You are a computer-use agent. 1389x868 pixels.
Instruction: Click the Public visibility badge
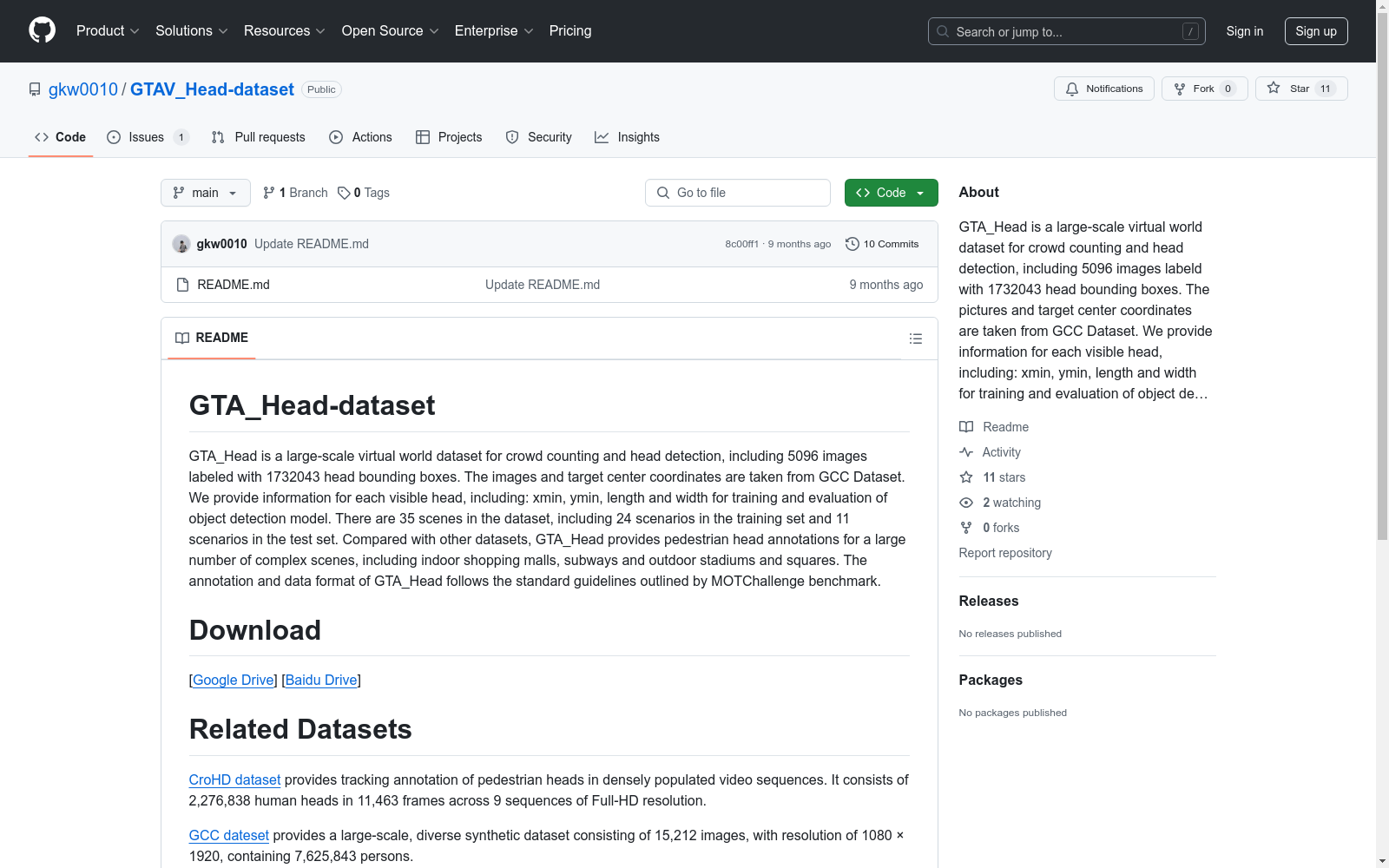click(321, 89)
